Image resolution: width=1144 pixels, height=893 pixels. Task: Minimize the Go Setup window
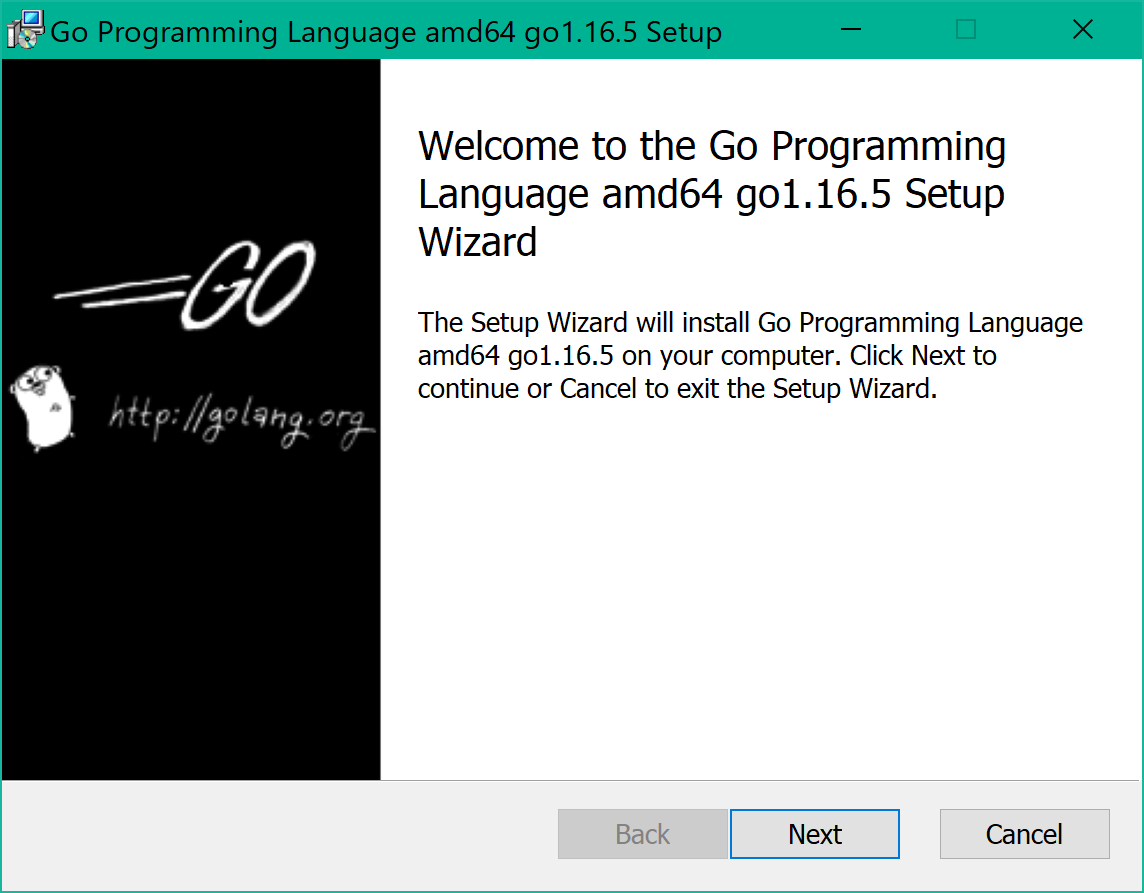851,30
